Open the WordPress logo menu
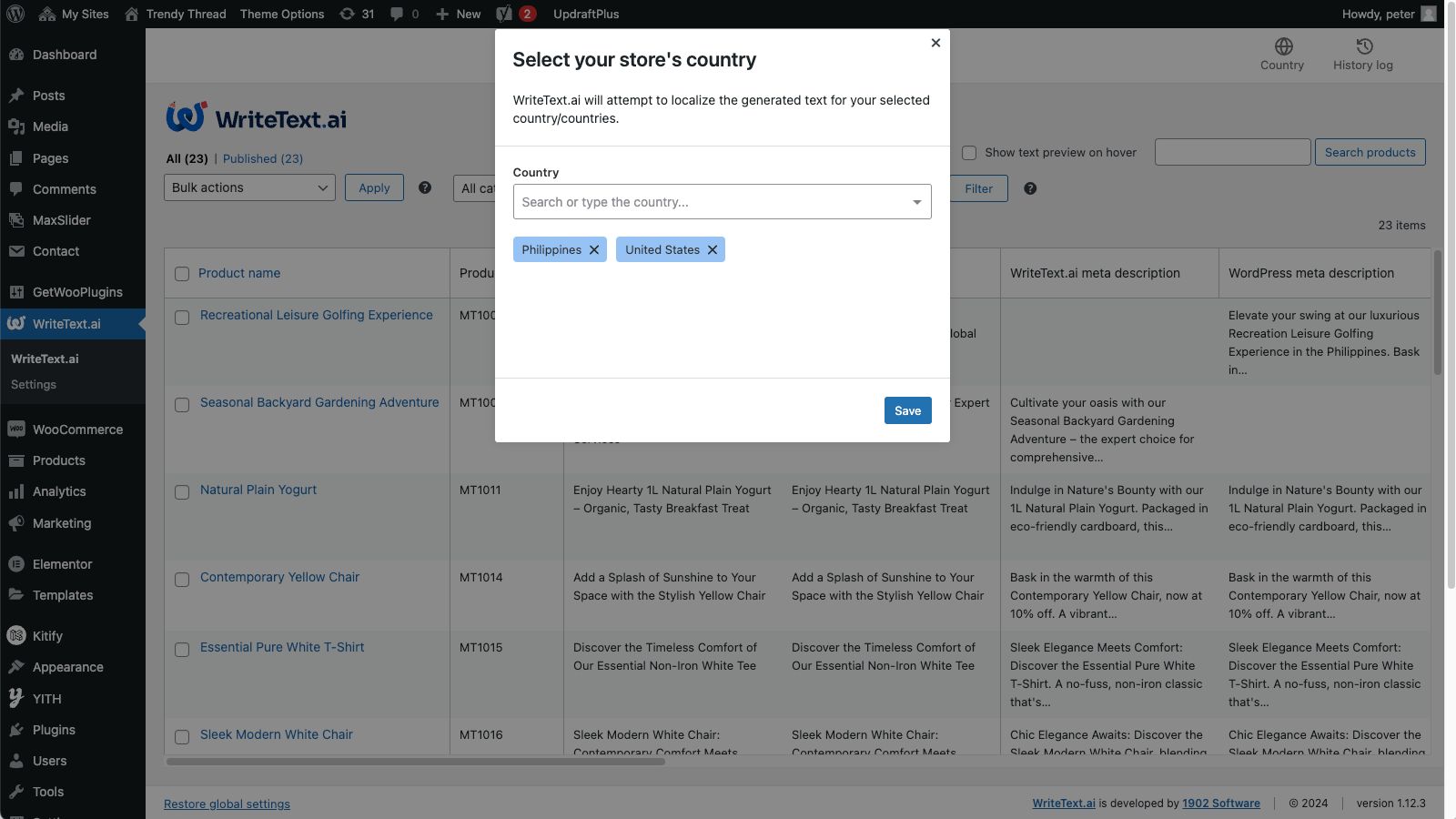Screen dimensions: 1456x819 click(x=15, y=14)
